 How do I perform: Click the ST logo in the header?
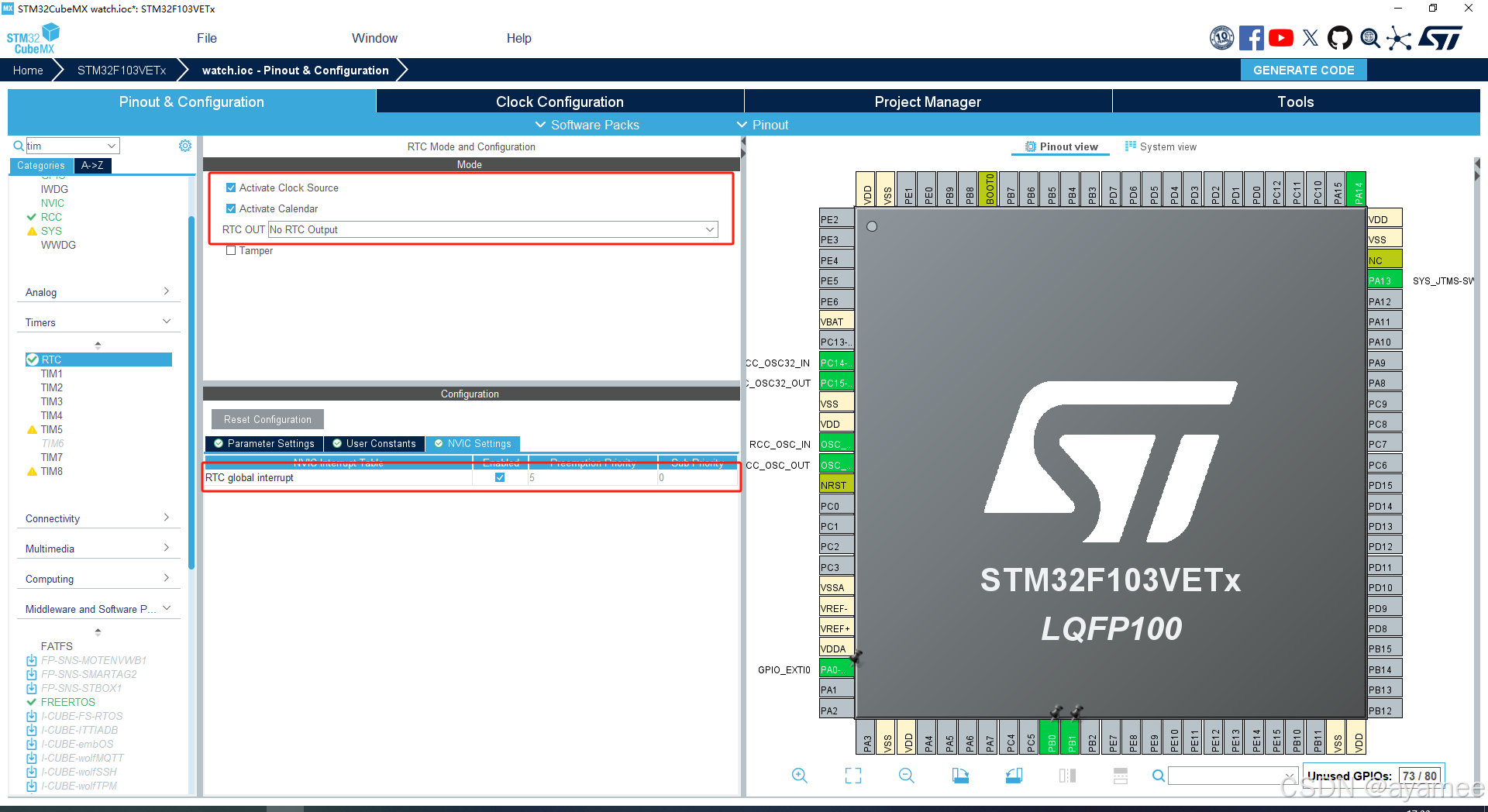(x=1440, y=38)
